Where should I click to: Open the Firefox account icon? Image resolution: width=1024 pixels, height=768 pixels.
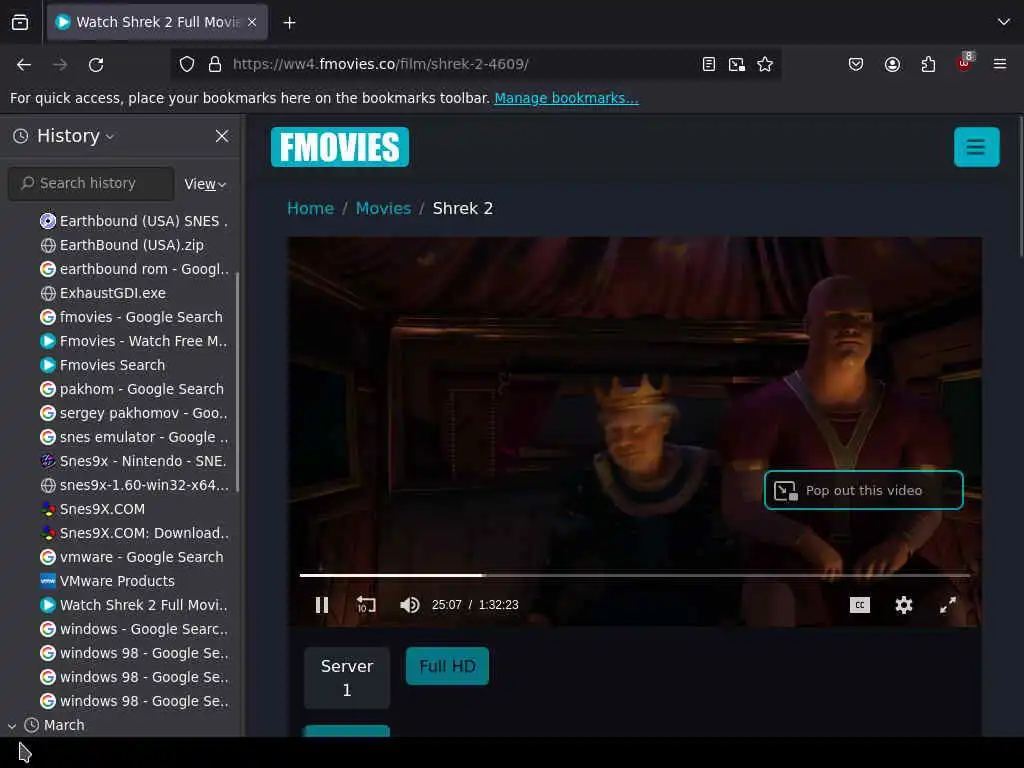[x=892, y=64]
